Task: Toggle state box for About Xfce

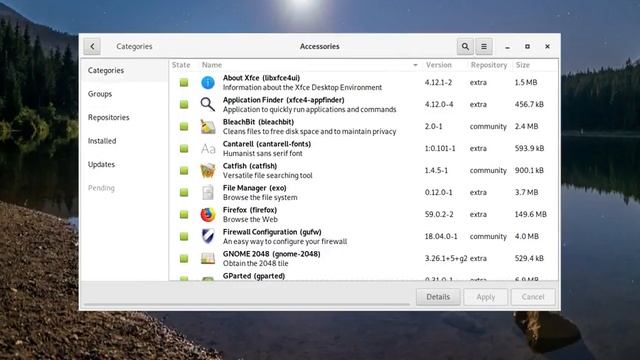Action: point(184,82)
